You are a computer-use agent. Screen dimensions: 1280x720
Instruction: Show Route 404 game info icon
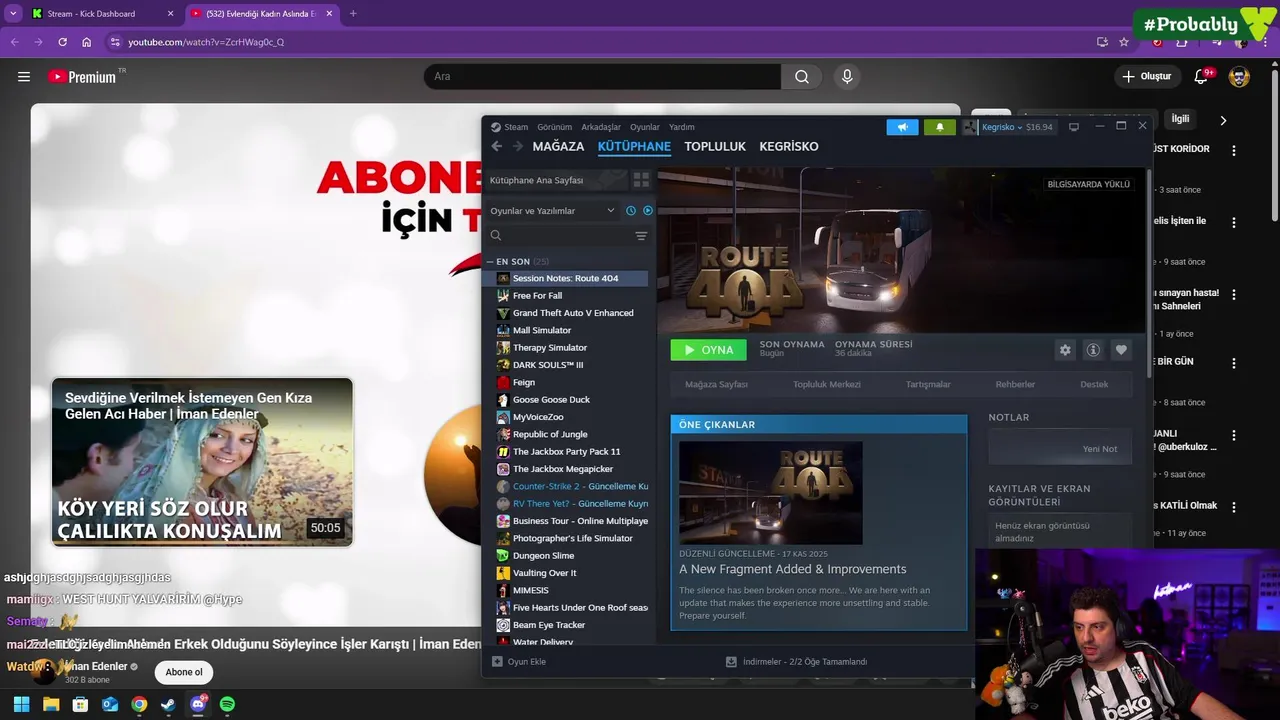click(x=1093, y=350)
